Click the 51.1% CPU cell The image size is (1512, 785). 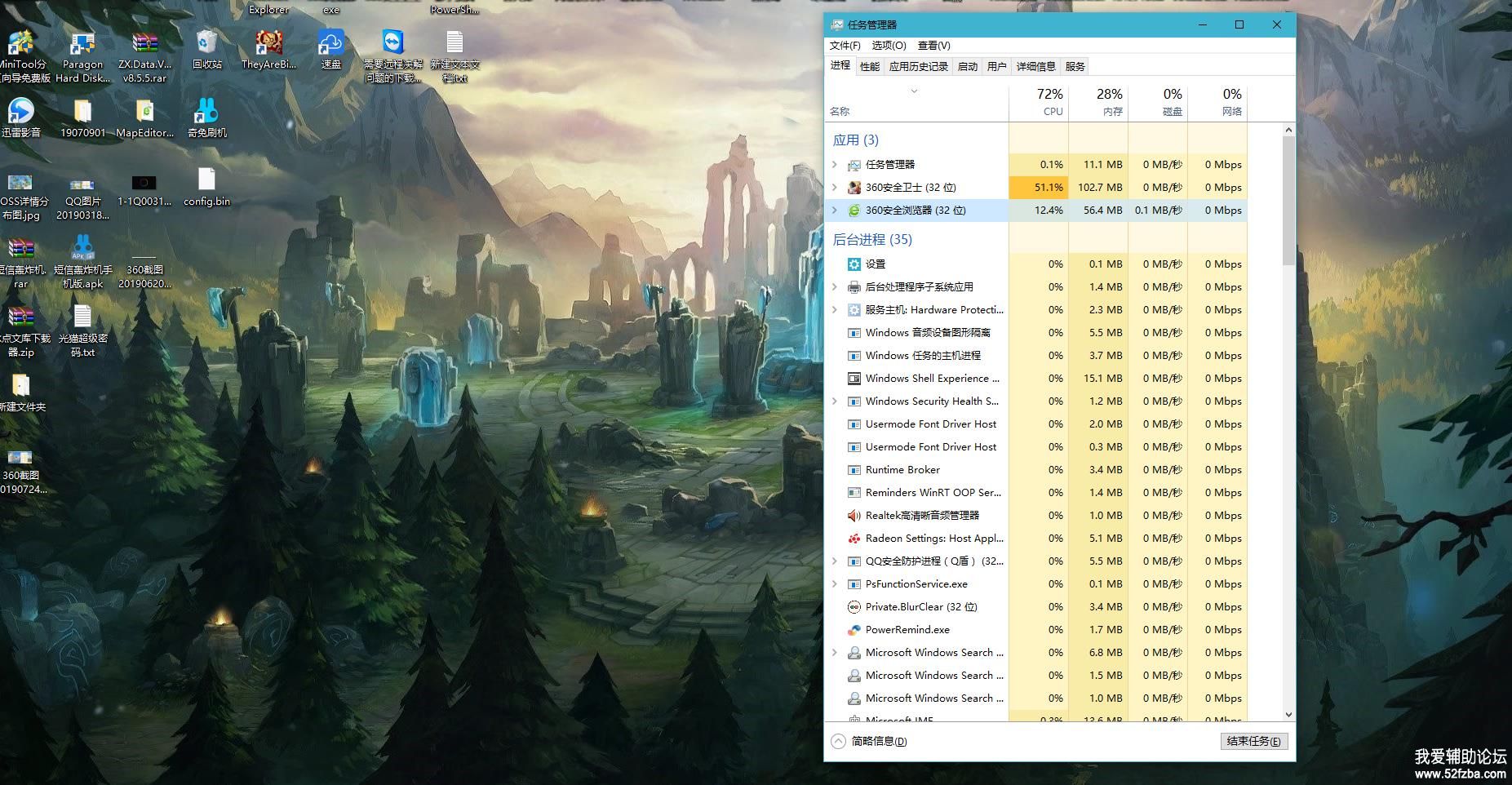(x=1039, y=187)
